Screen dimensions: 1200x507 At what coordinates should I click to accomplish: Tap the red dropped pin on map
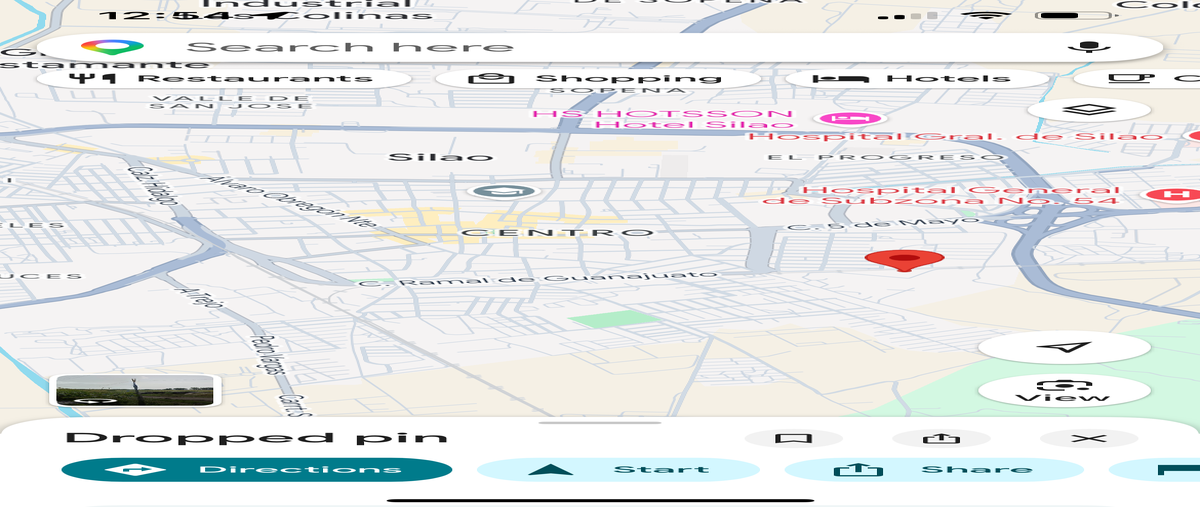(x=904, y=260)
